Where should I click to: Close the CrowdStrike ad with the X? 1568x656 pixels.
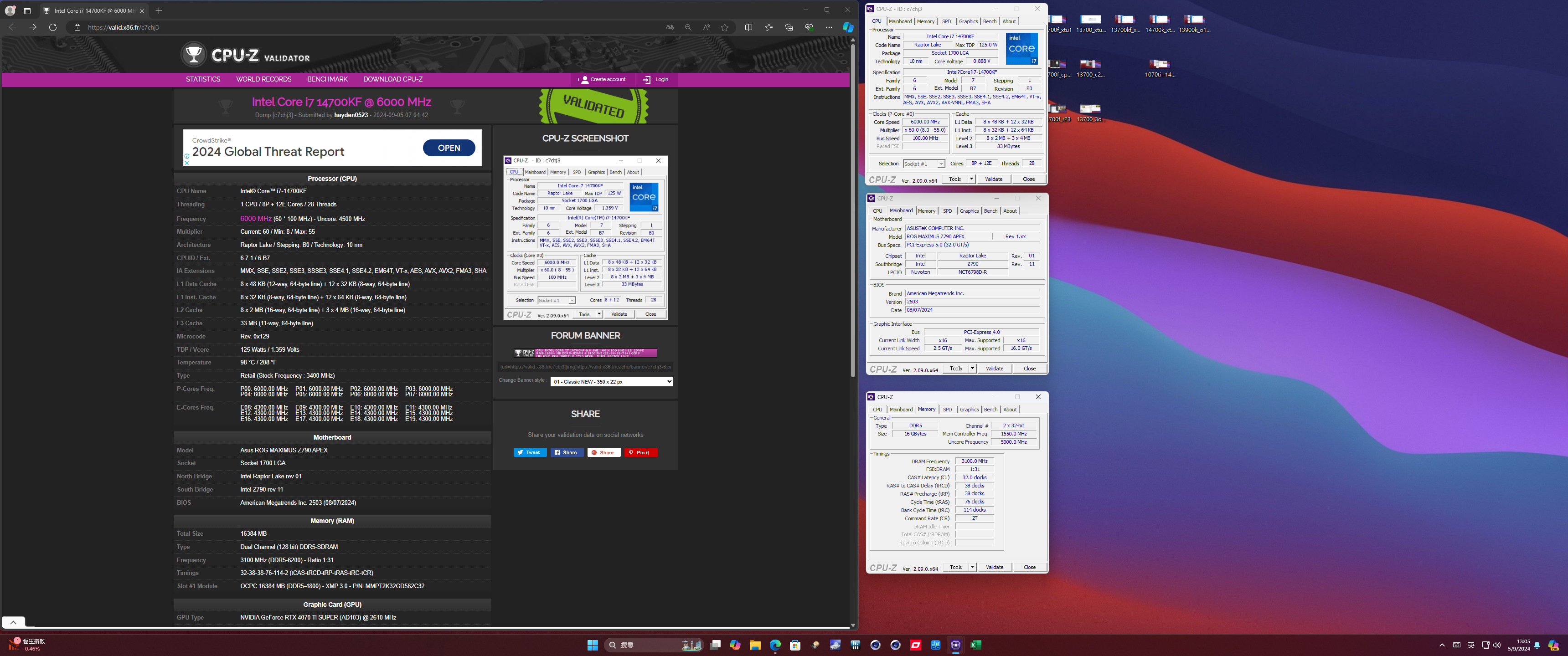pyautogui.click(x=187, y=163)
